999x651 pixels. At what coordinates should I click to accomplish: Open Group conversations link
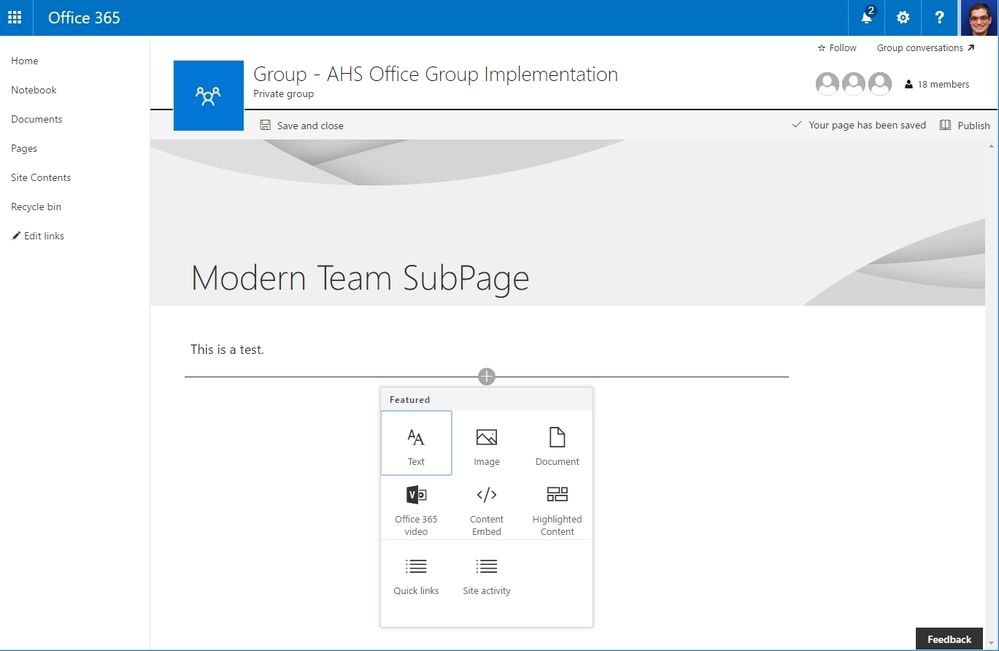[925, 48]
